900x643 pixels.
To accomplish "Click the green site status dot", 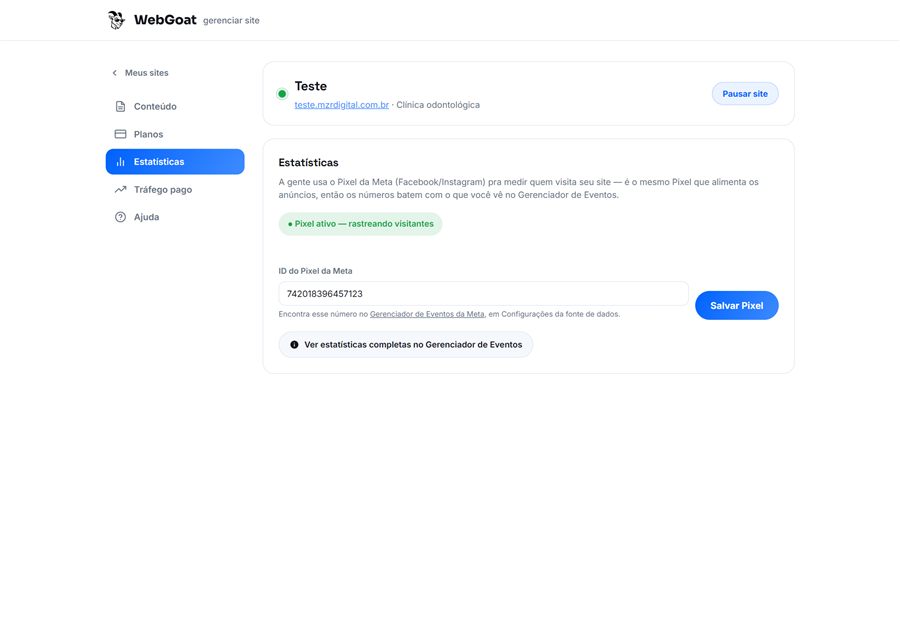I will (282, 94).
